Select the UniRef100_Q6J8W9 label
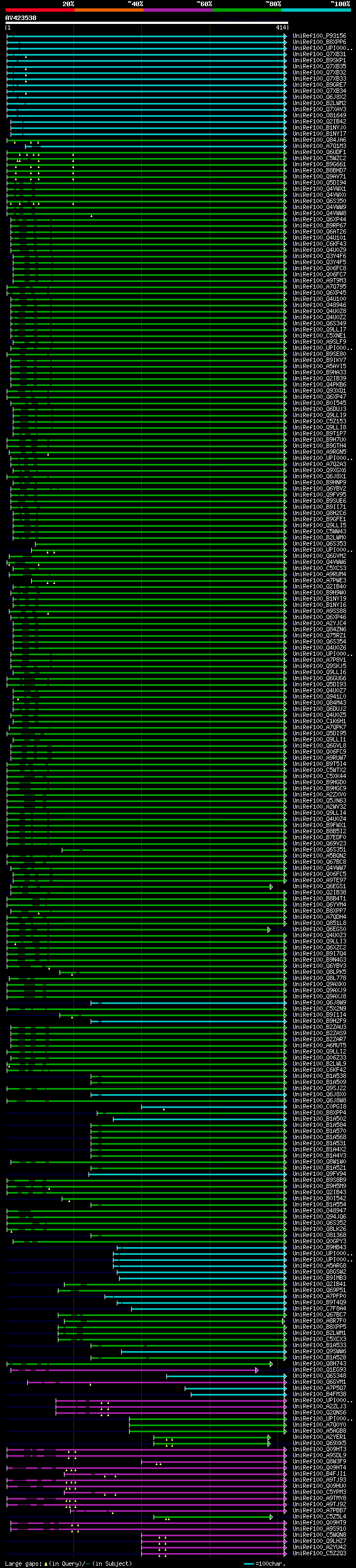Screen dimensions: 356x1568 [x=319, y=1003]
